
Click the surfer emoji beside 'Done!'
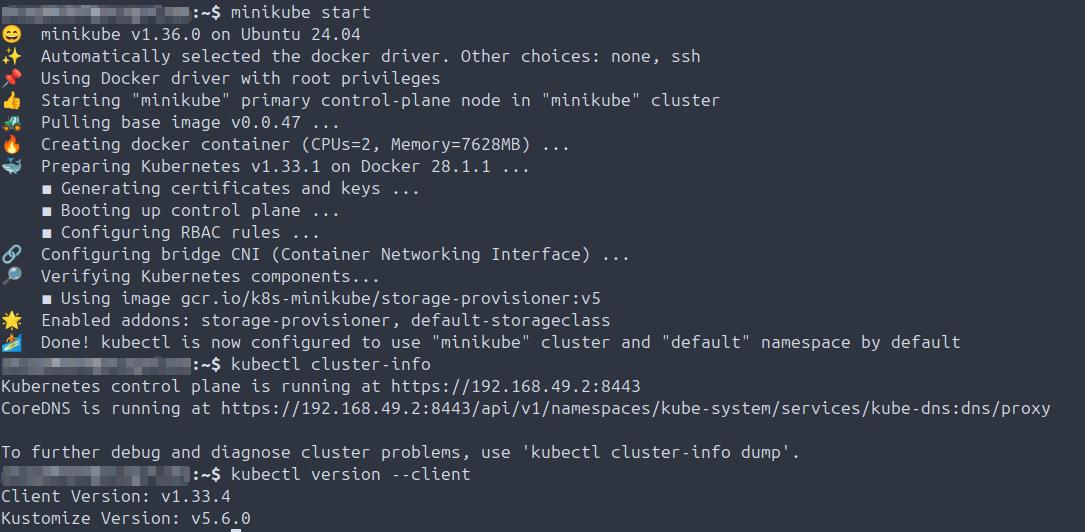click(x=11, y=343)
